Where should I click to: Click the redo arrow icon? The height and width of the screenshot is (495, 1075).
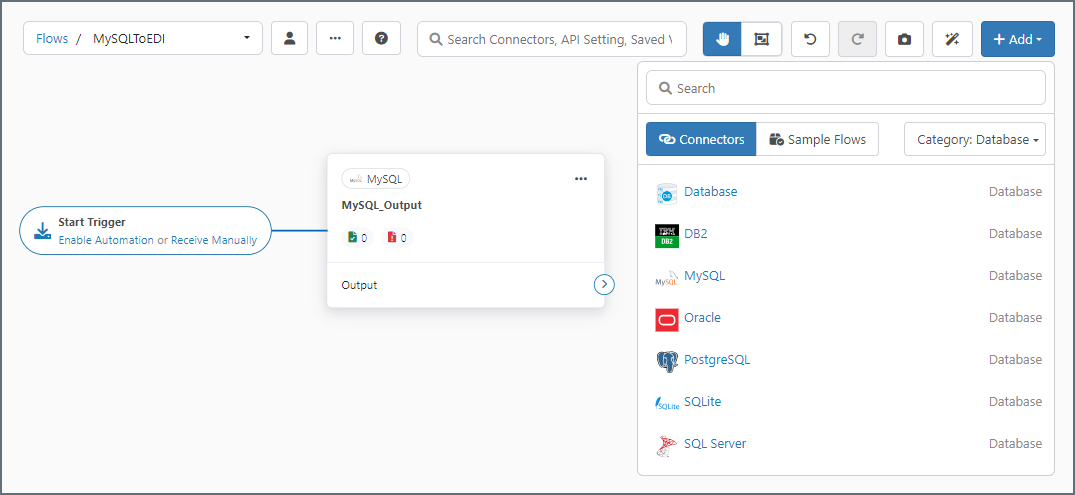[857, 39]
